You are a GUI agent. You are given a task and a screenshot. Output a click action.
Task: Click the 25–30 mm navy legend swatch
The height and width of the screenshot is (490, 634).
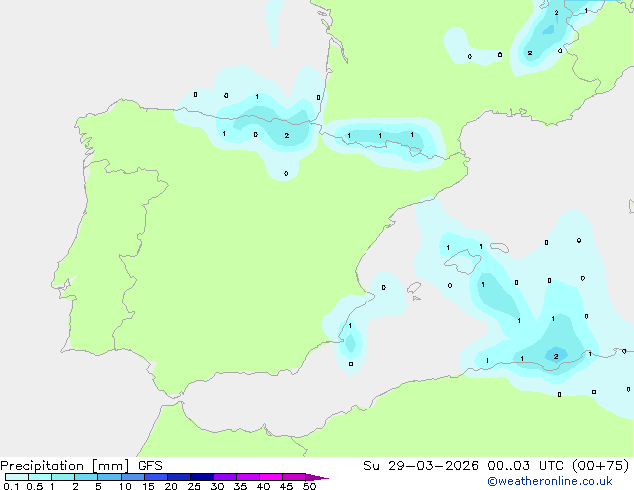coord(202,477)
